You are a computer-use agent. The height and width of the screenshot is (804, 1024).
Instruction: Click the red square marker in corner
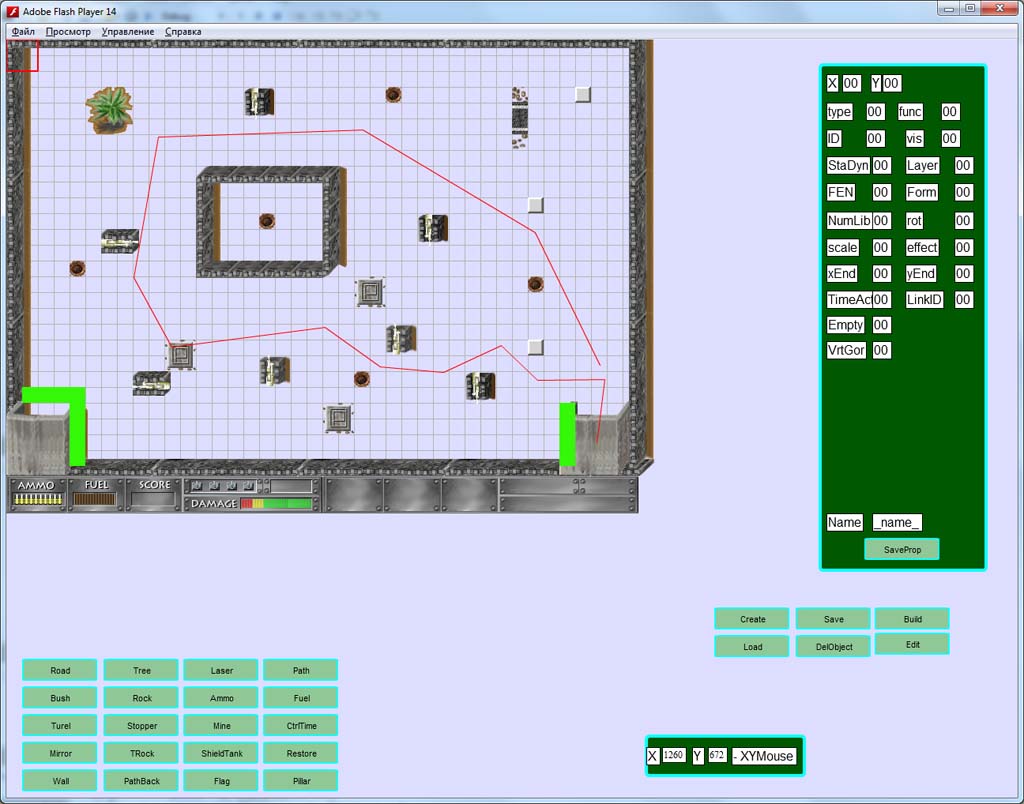click(x=23, y=56)
